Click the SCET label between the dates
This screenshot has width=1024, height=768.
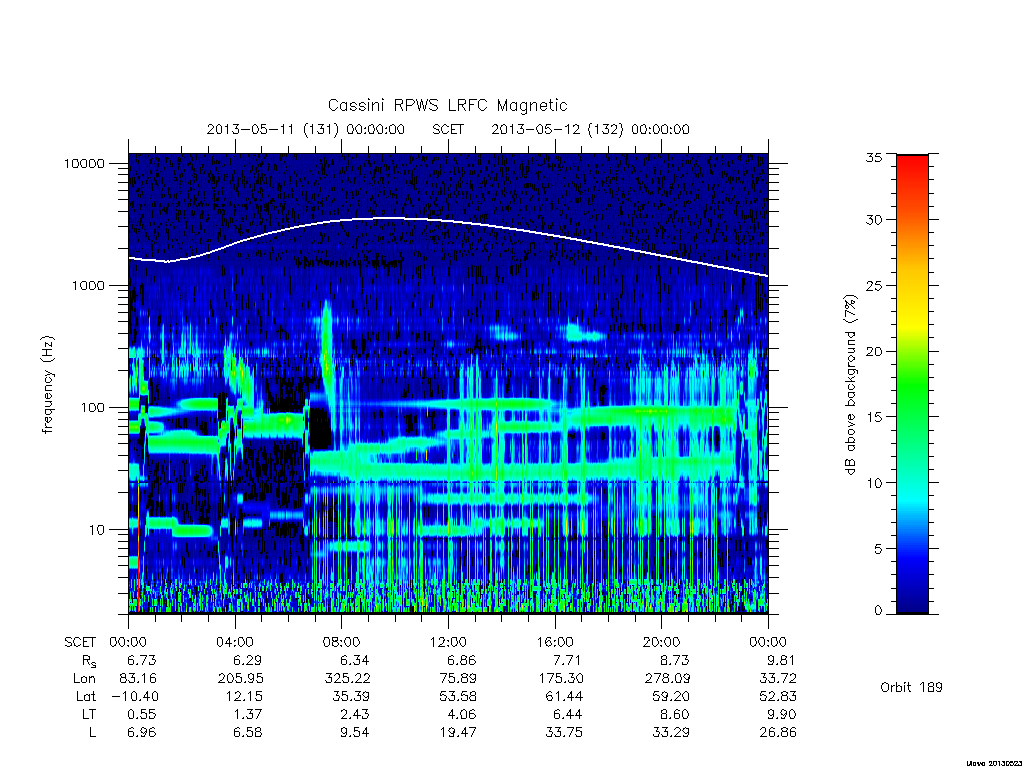point(448,129)
